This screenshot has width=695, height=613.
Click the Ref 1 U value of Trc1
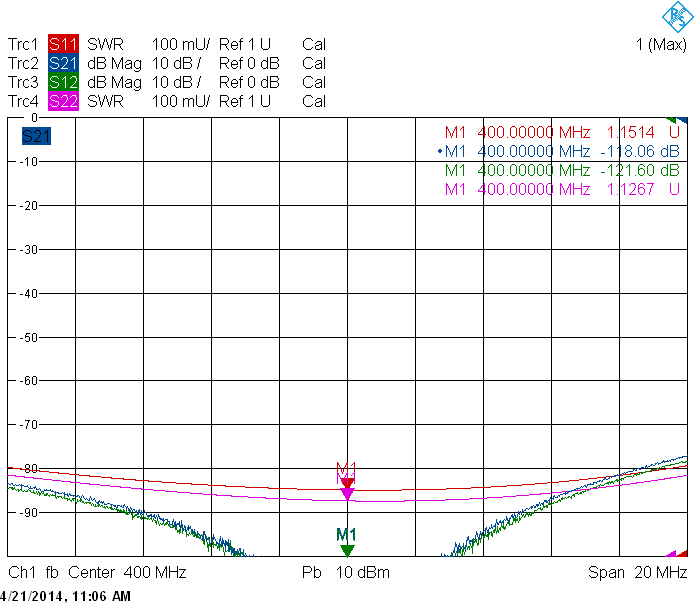tap(245, 44)
